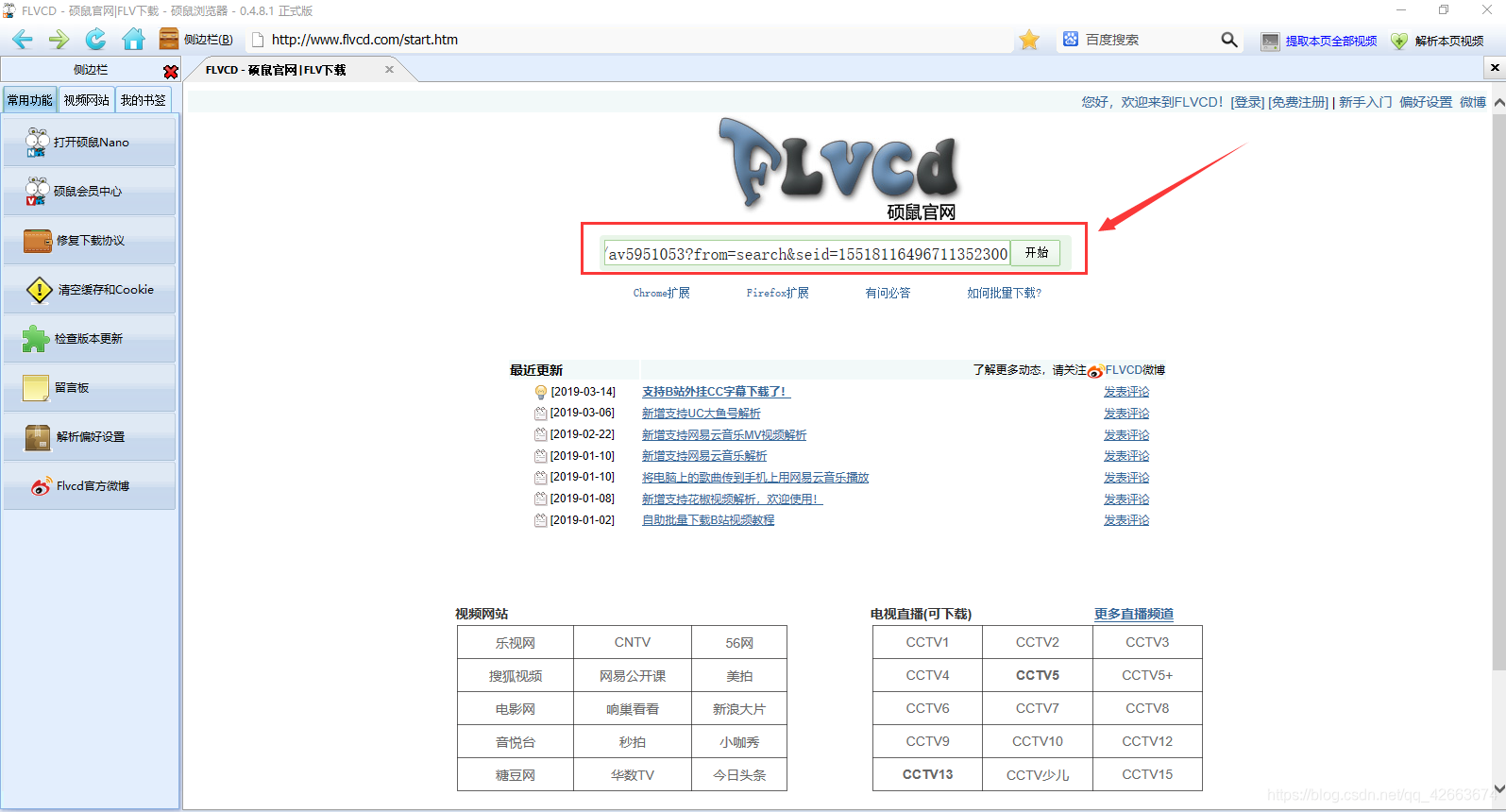Image resolution: width=1506 pixels, height=812 pixels.
Task: Open 更多直播频道 link
Action: pos(1134,614)
